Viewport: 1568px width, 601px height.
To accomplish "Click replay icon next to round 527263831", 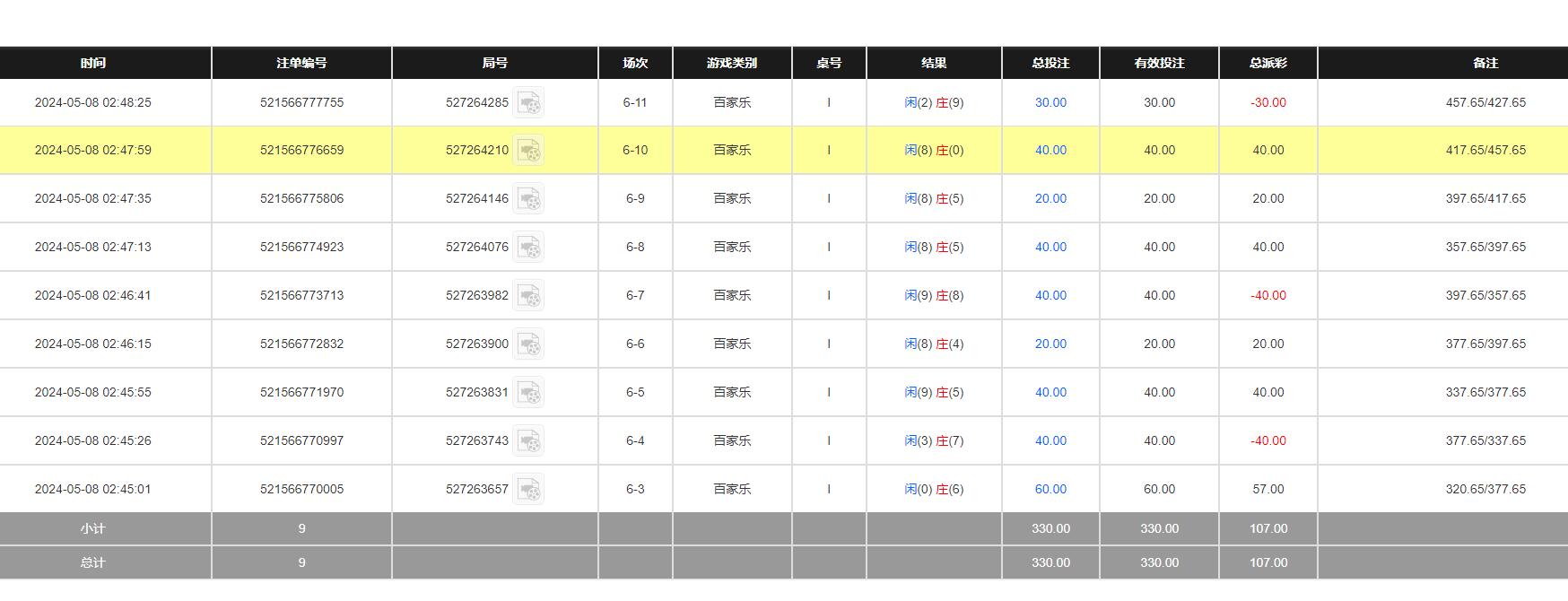I will [x=528, y=393].
